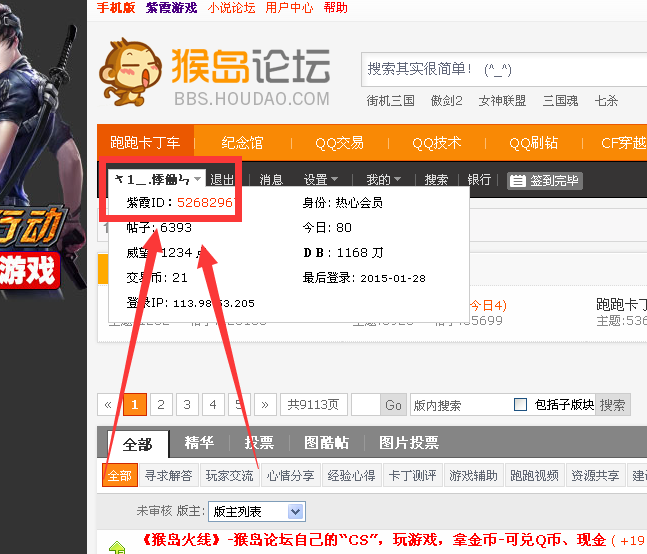This screenshot has width=647, height=554.
Task: Click 搜索 in the user bar
Action: pos(436,179)
